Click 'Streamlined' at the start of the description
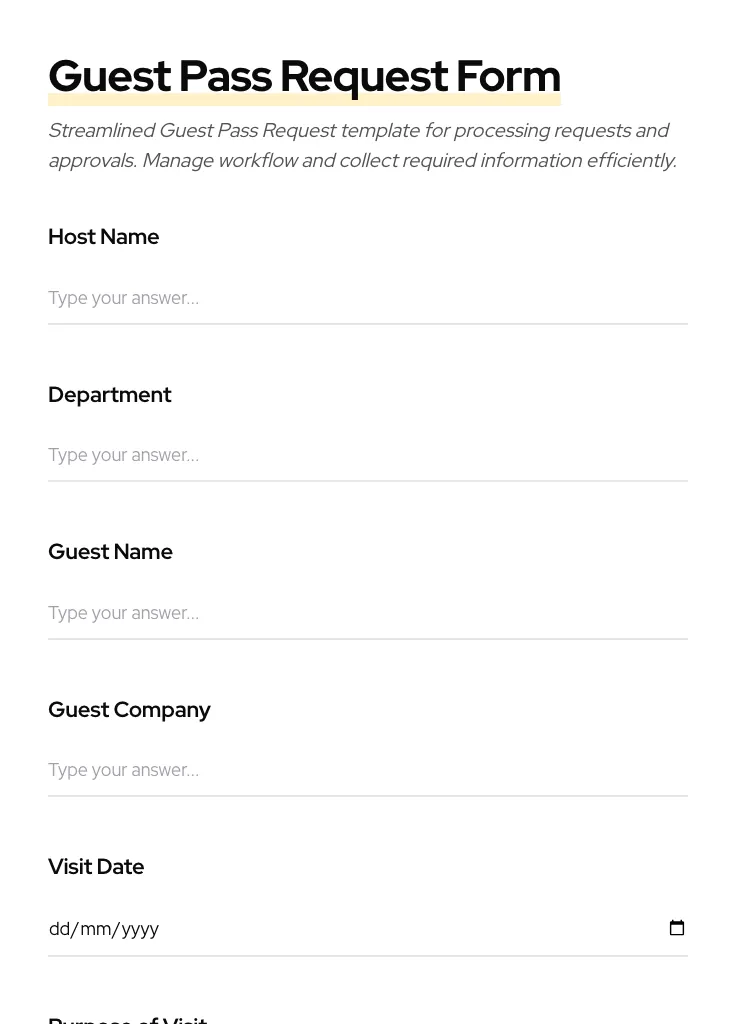 pos(100,131)
